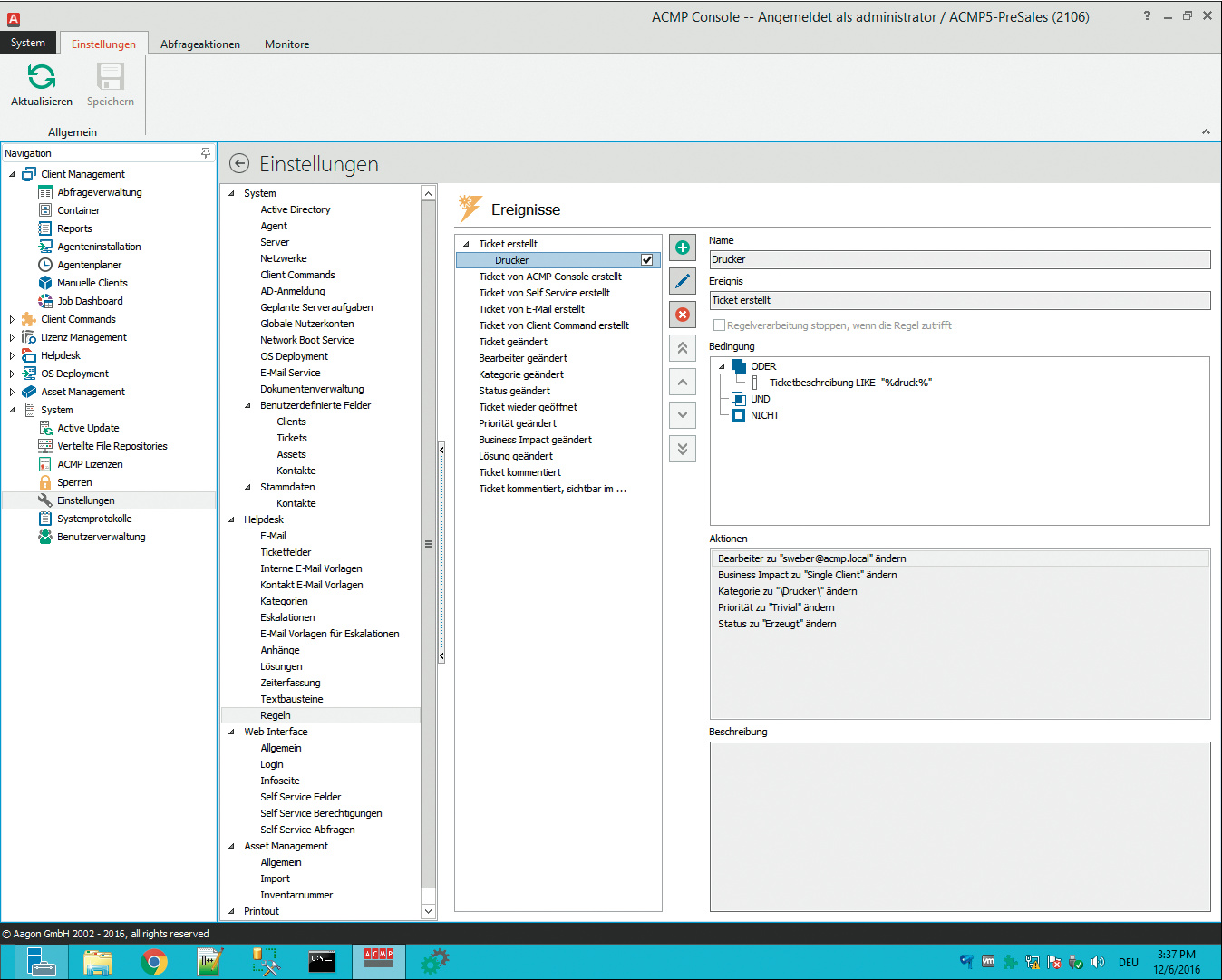Pin the Navigation panel

(206, 153)
